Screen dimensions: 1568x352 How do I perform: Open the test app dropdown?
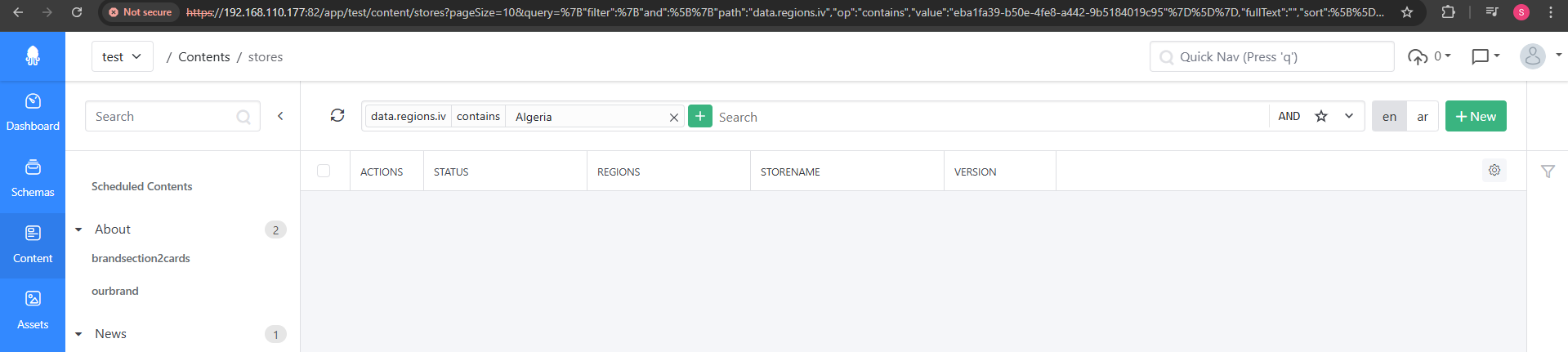tap(122, 56)
